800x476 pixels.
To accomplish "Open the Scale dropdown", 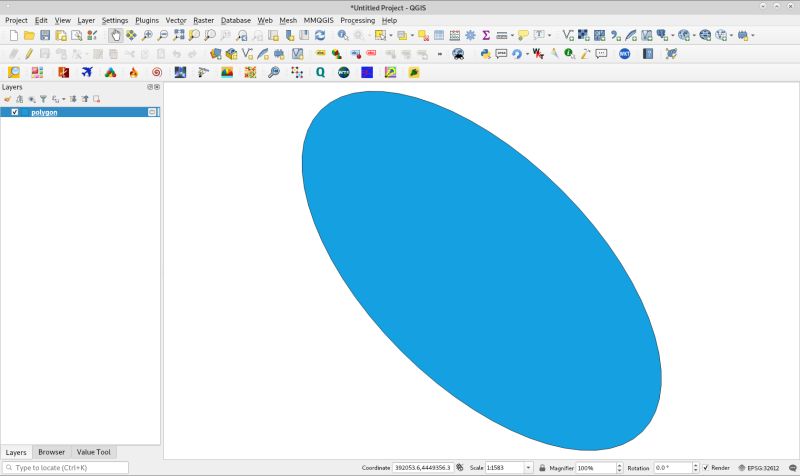I will click(528, 468).
